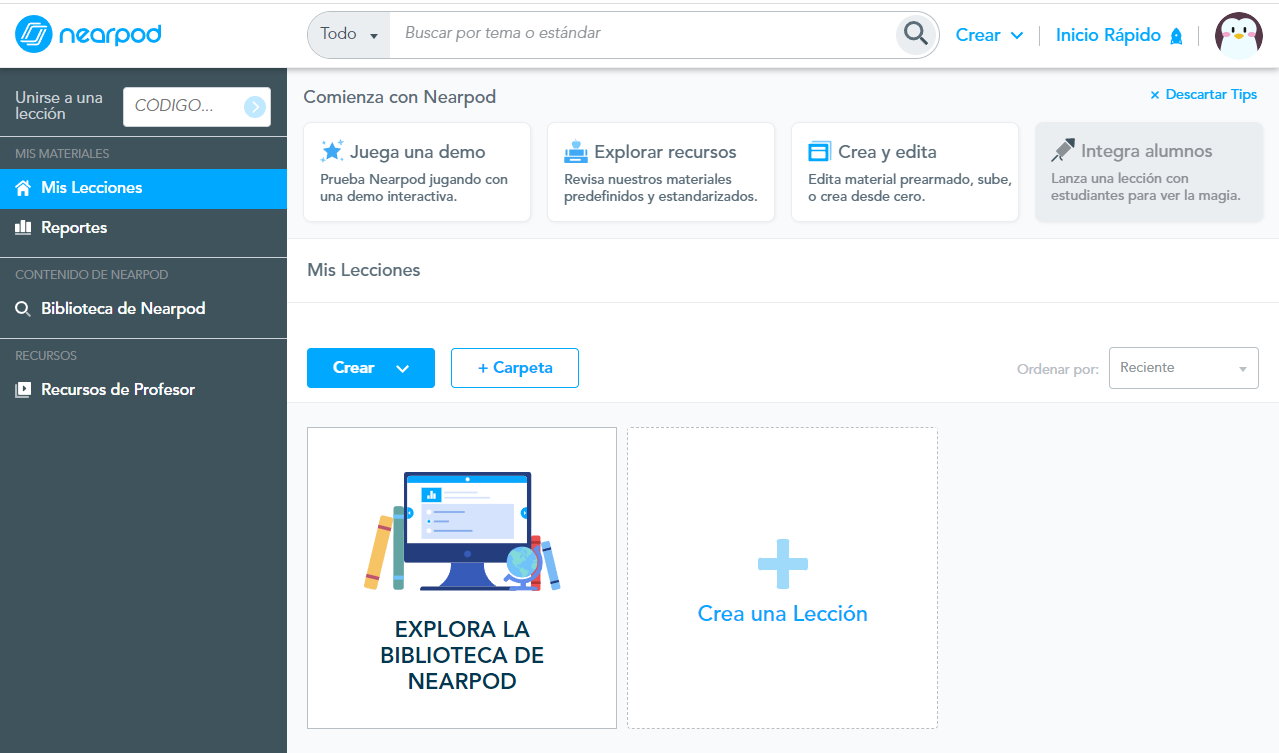Open the Integra alumnos card title

(x=1147, y=152)
